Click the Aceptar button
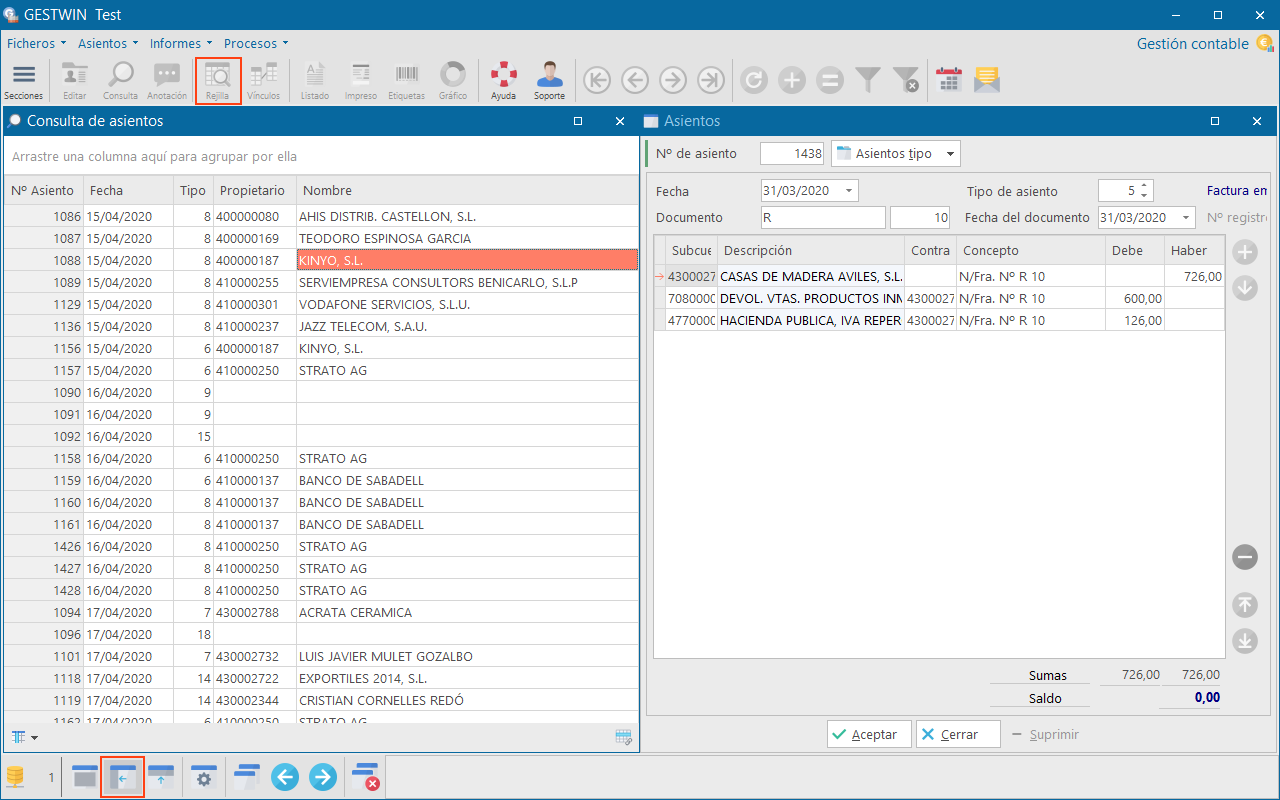 869,734
